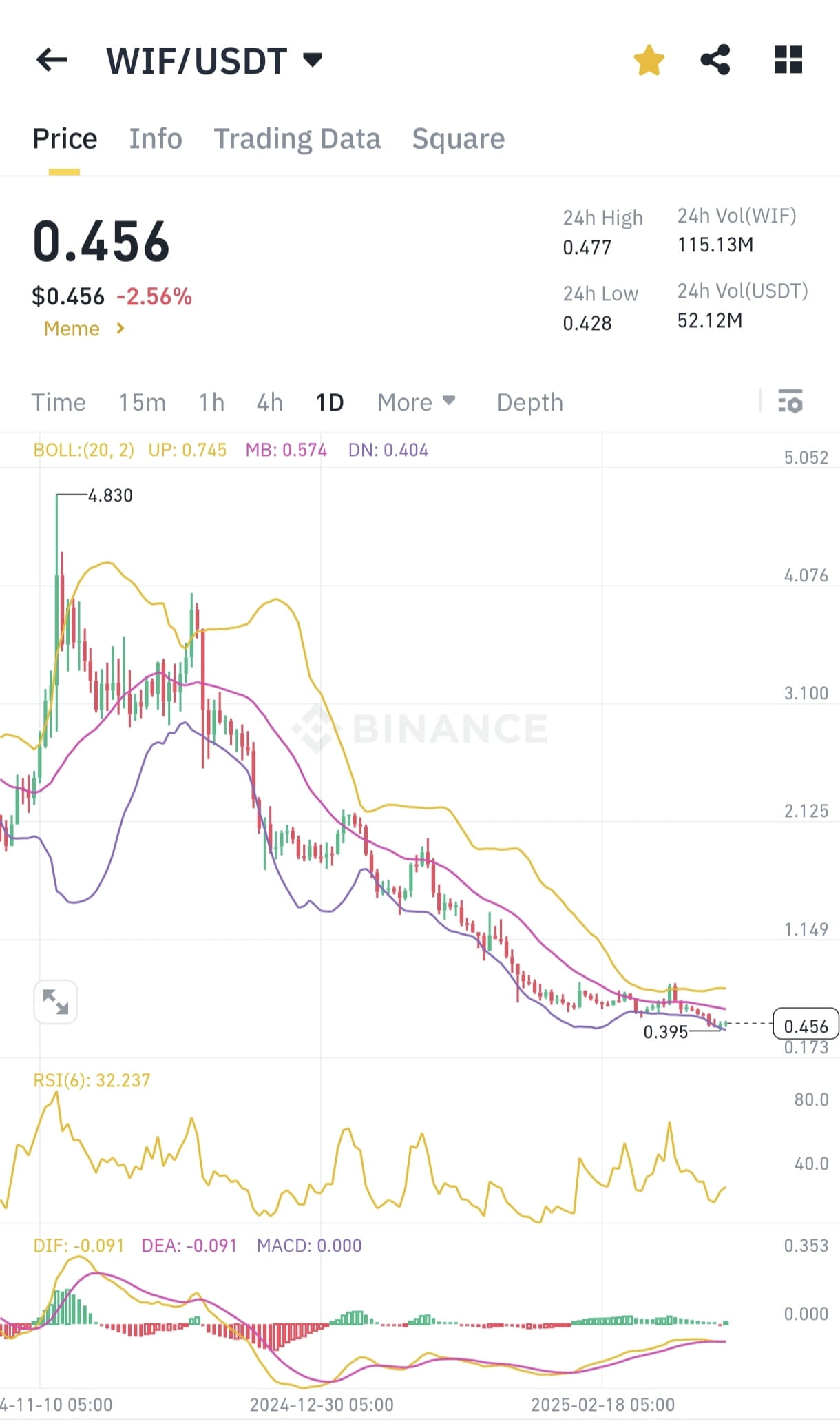This screenshot has width=840, height=1426.
Task: Tap the 24h Vol(USDT) value 52.12M
Action: pyautogui.click(x=710, y=320)
